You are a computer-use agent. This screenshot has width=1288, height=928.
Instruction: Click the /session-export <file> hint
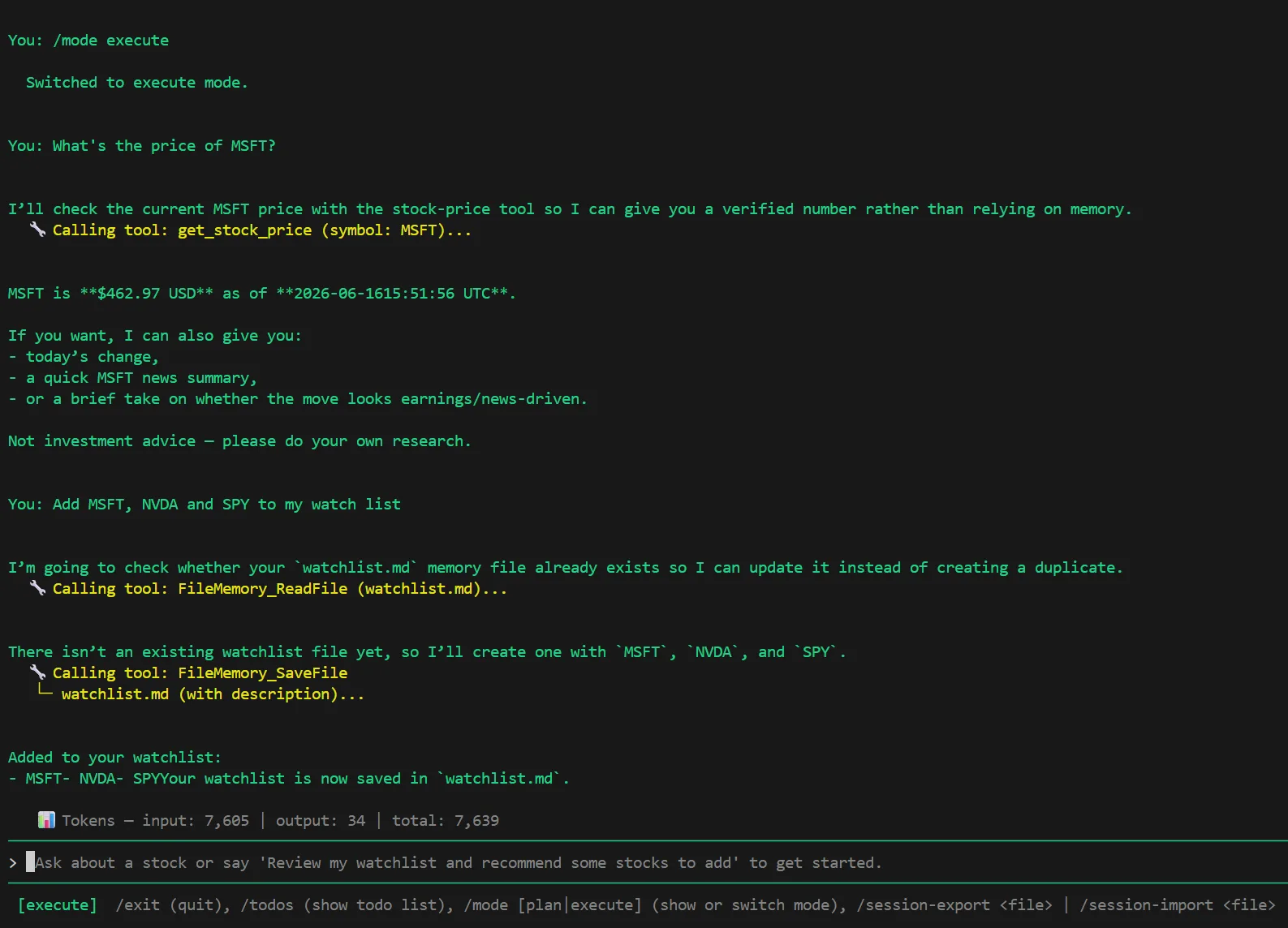954,904
